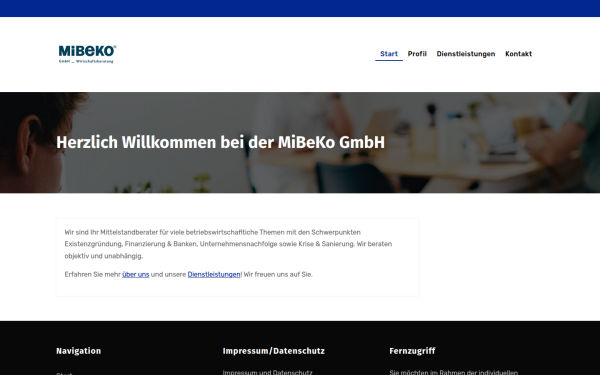Click the MiBeKo logo in the header
This screenshot has height=375, width=600.
coord(87,54)
